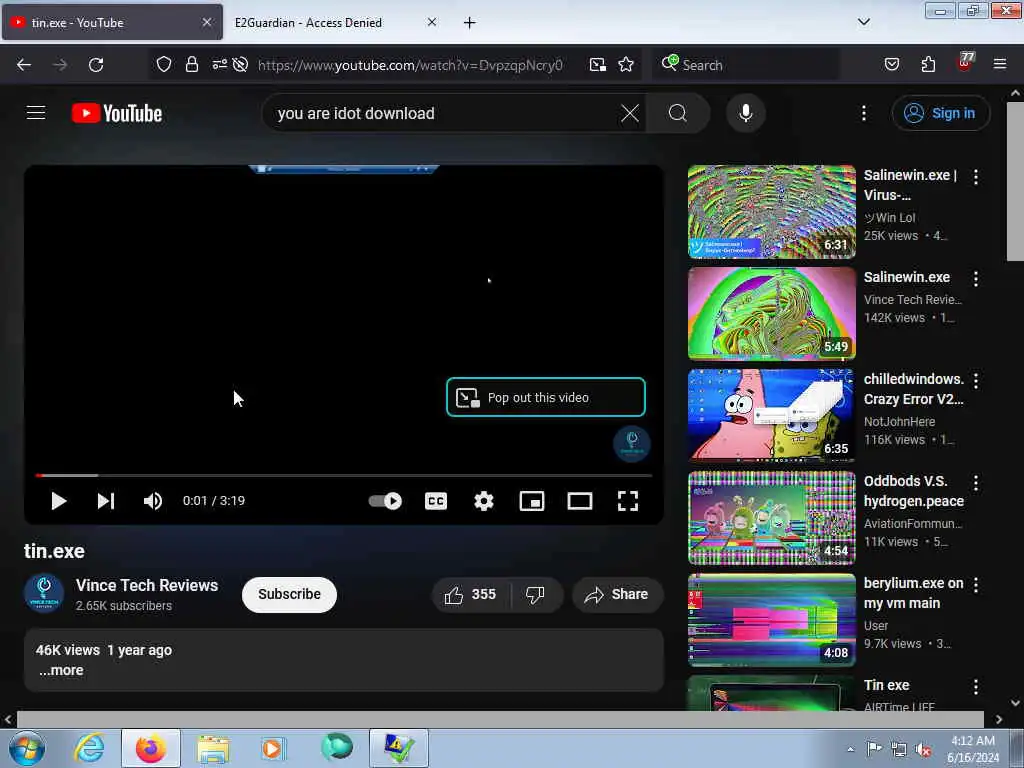Image resolution: width=1024 pixels, height=768 pixels.
Task: Open Windows Start menu
Action: pyautogui.click(x=26, y=748)
